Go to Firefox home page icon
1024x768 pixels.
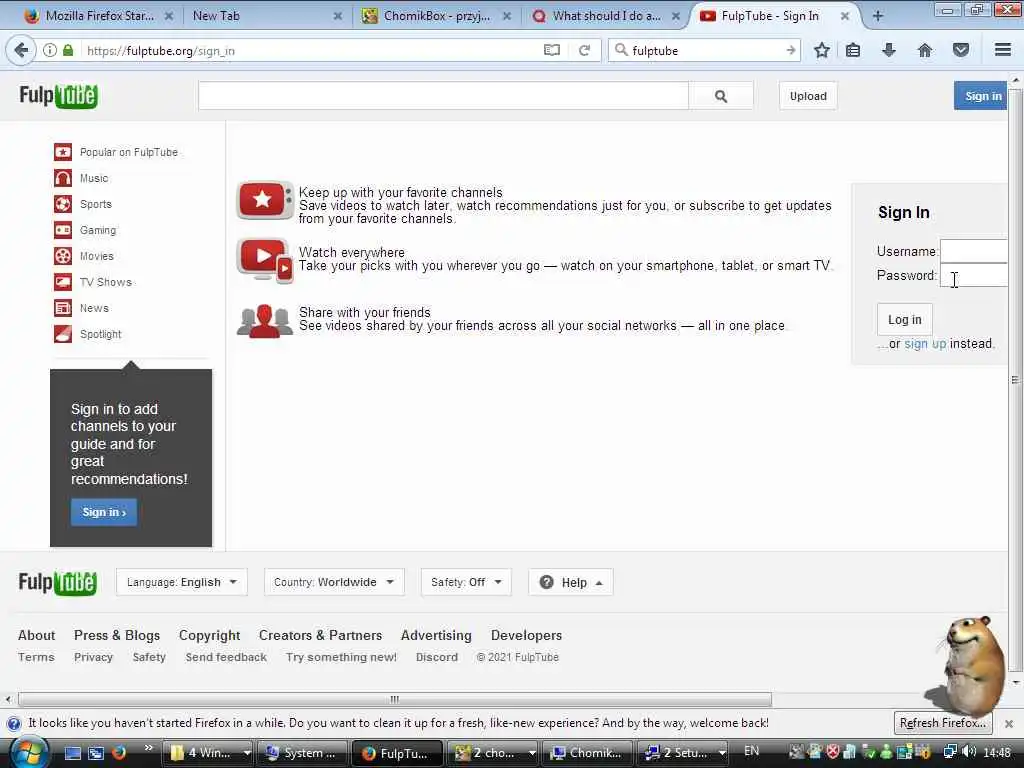pyautogui.click(x=925, y=50)
